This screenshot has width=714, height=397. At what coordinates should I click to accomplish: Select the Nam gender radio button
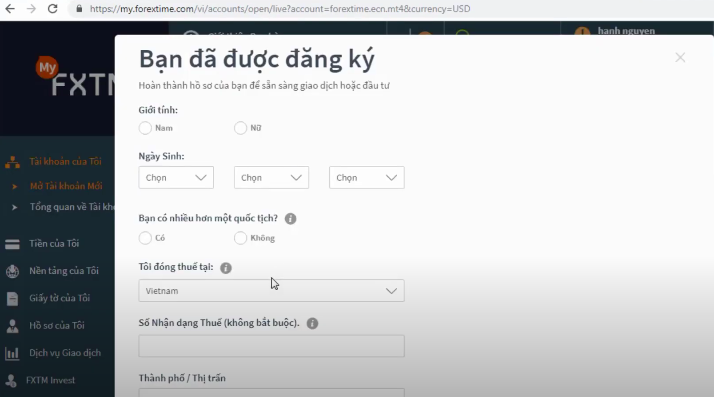(x=145, y=128)
